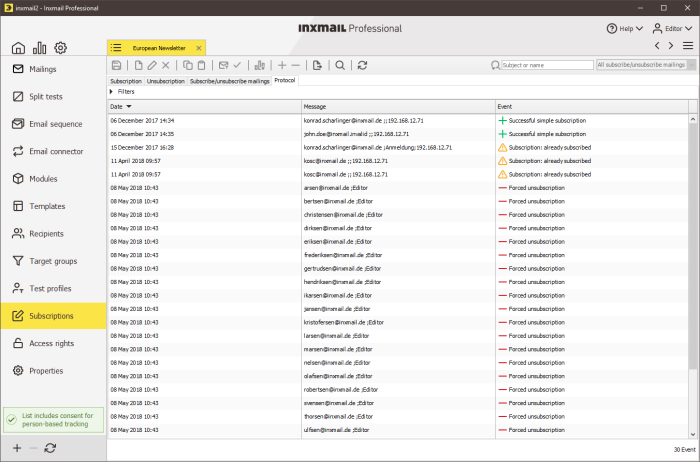Click the approve checkmark toolbar icon
Viewport: 700px width, 462px height.
click(x=237, y=65)
